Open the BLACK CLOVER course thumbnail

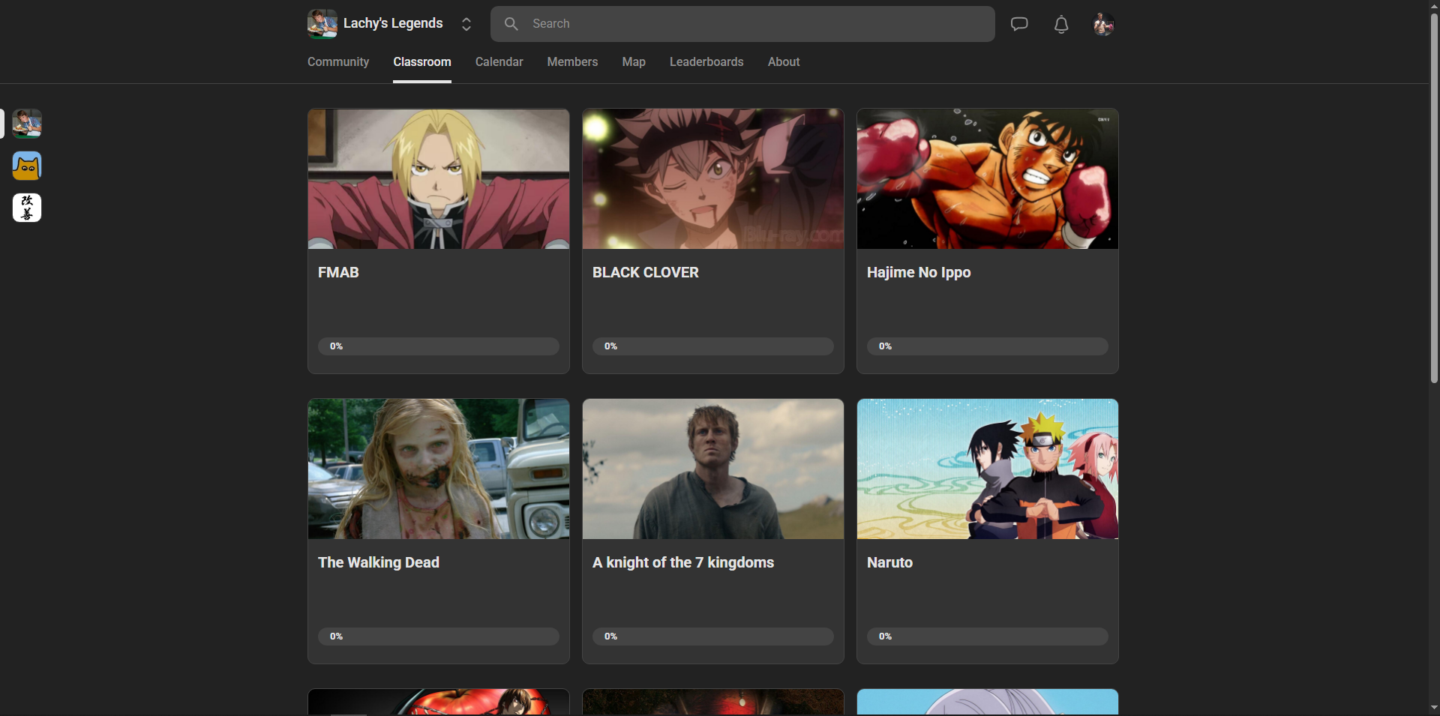(713, 179)
